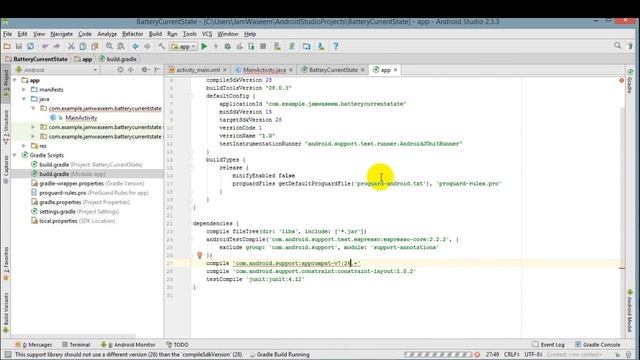Open Project Structure toolbar icon
640x360 pixels.
307,47
